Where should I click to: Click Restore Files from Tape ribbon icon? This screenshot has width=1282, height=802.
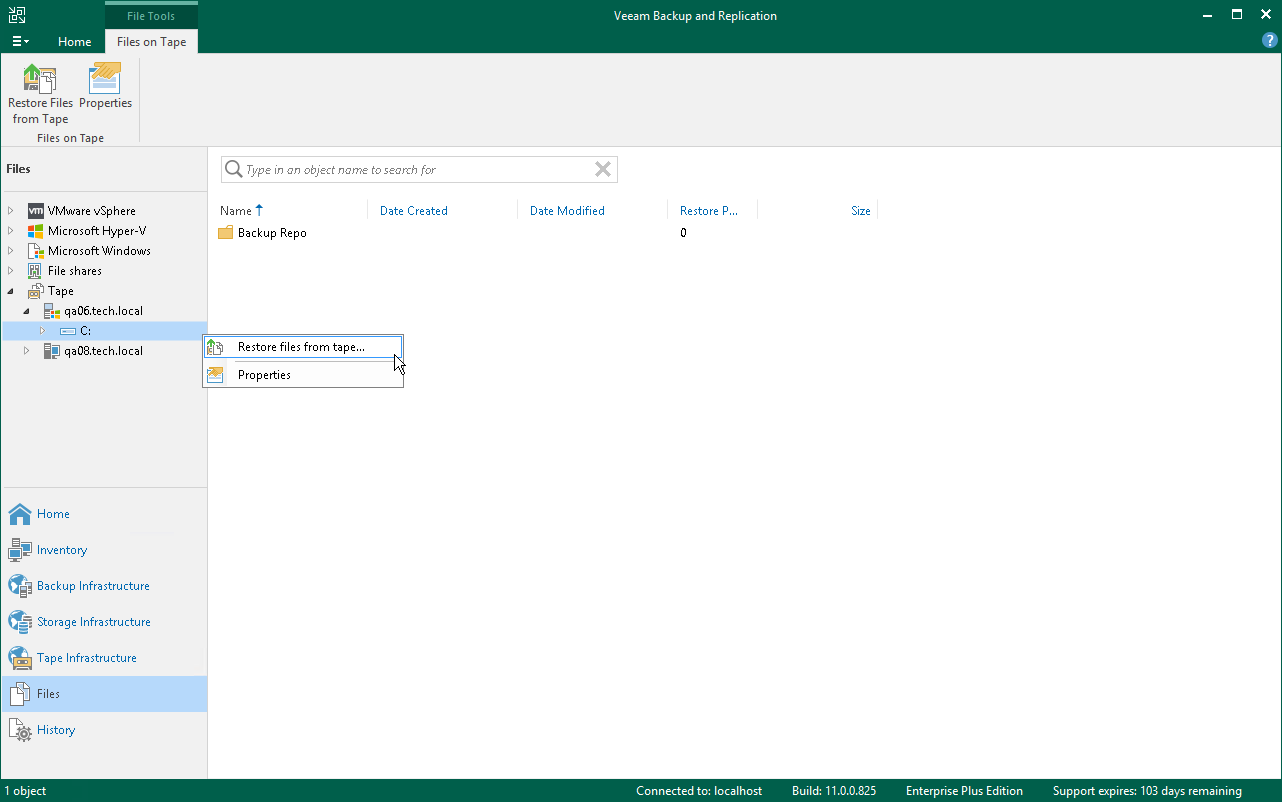coord(40,94)
